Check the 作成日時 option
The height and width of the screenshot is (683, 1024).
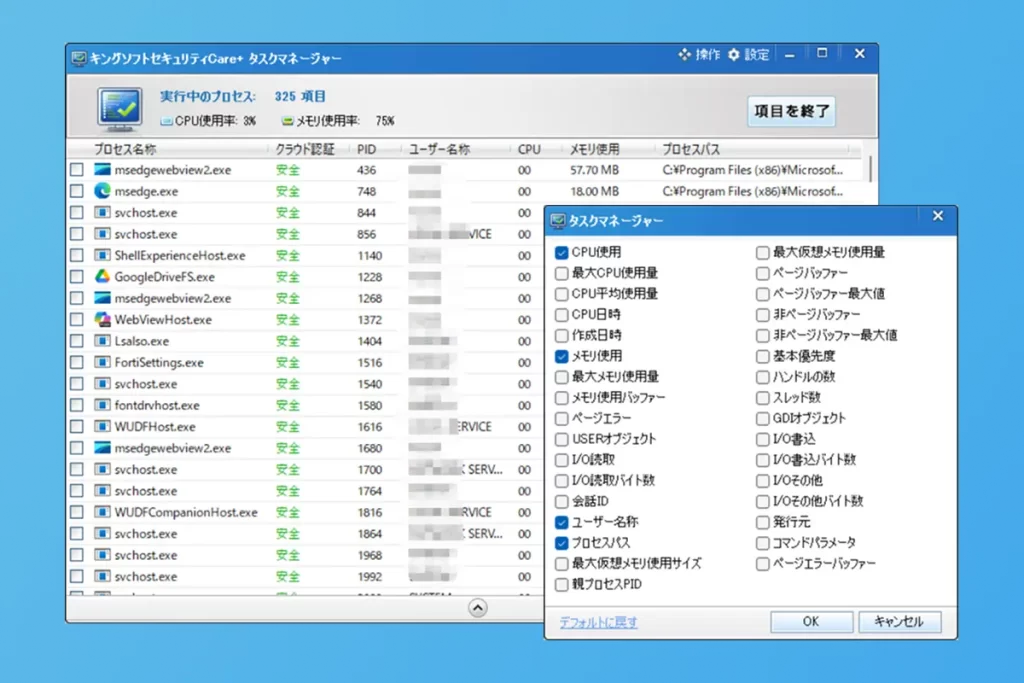(x=562, y=335)
